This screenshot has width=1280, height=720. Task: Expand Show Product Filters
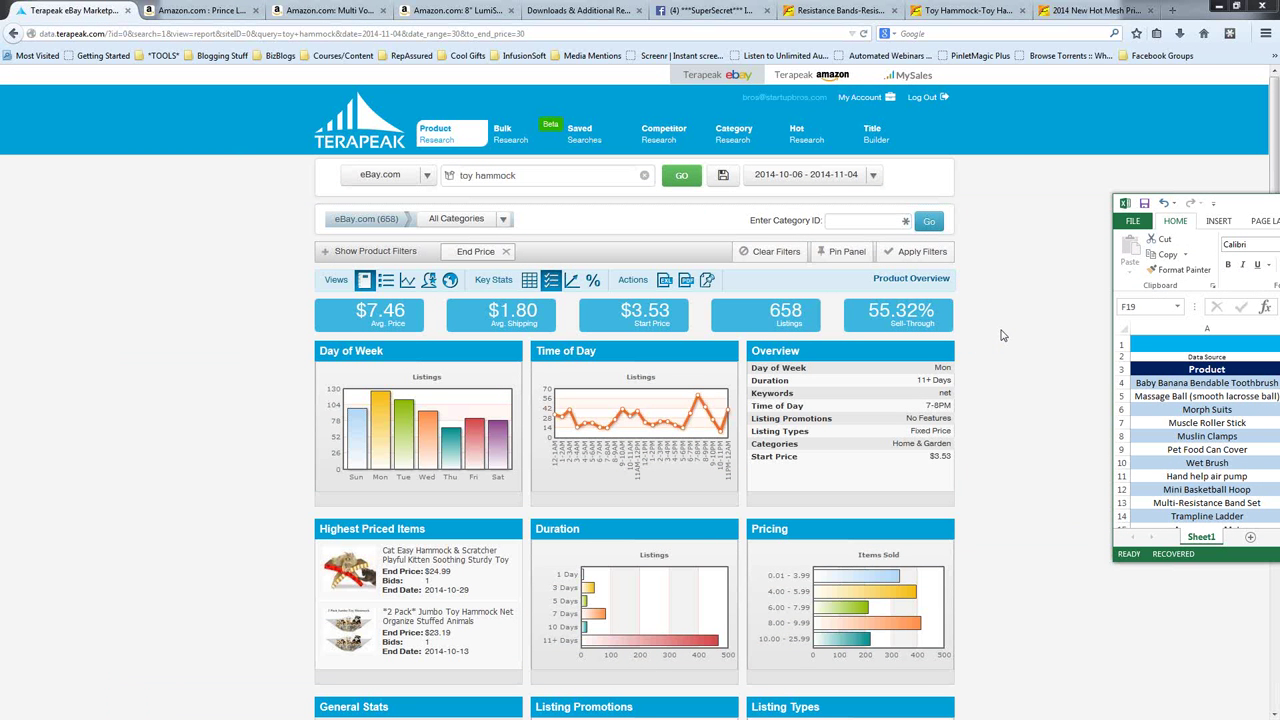click(368, 252)
